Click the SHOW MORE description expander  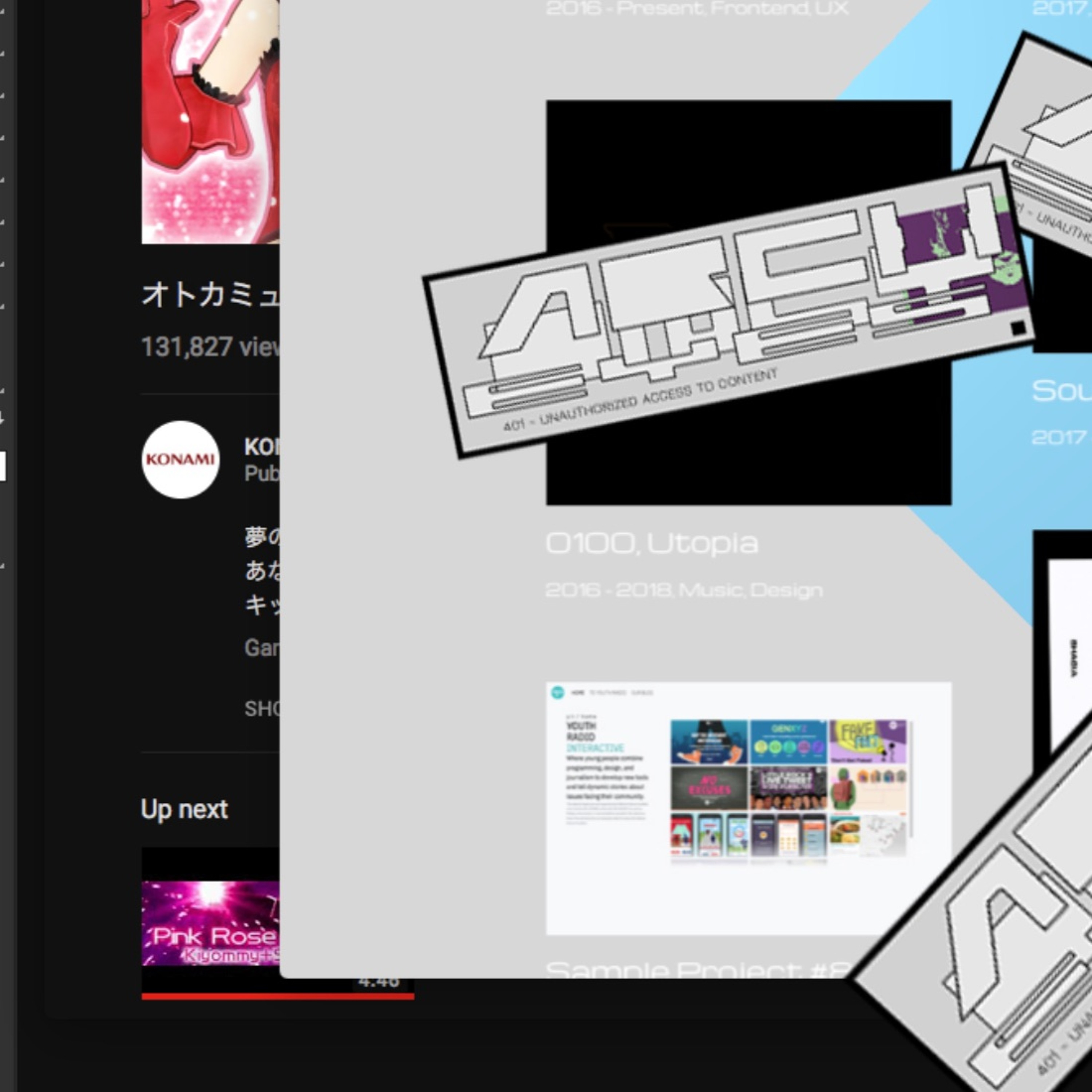point(261,708)
